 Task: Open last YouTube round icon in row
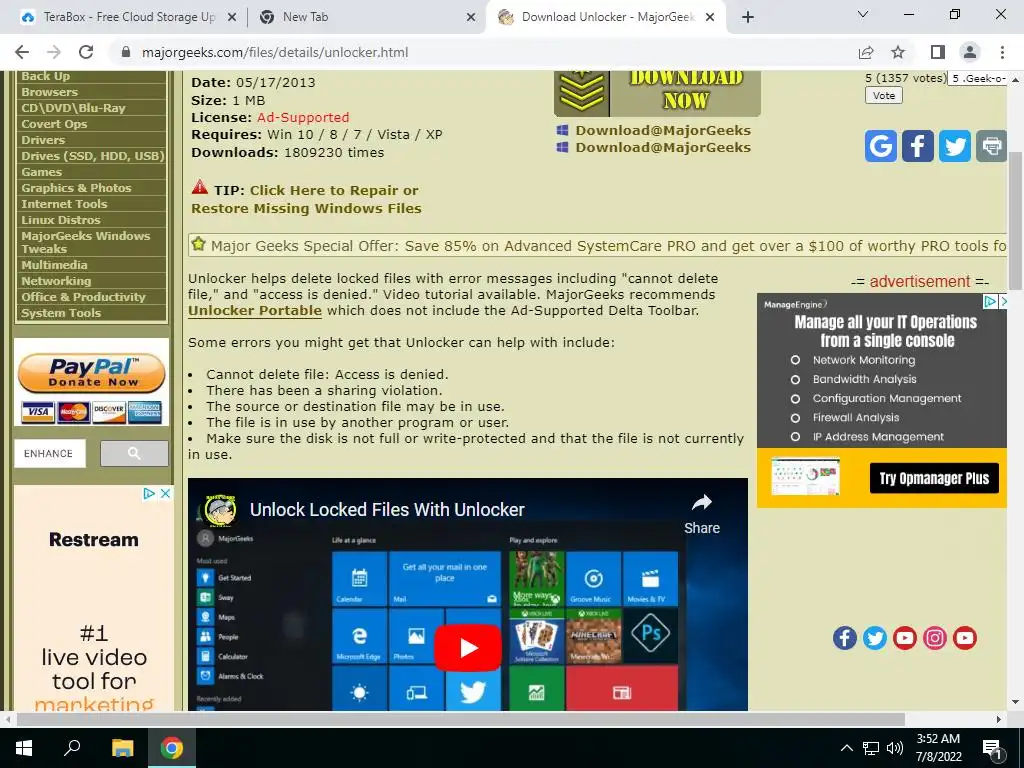pos(965,637)
